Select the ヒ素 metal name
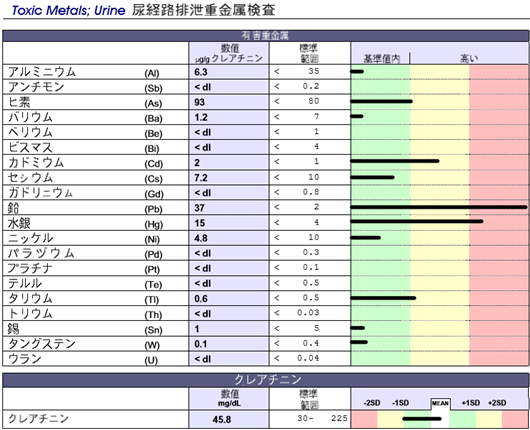 pyautogui.click(x=19, y=102)
